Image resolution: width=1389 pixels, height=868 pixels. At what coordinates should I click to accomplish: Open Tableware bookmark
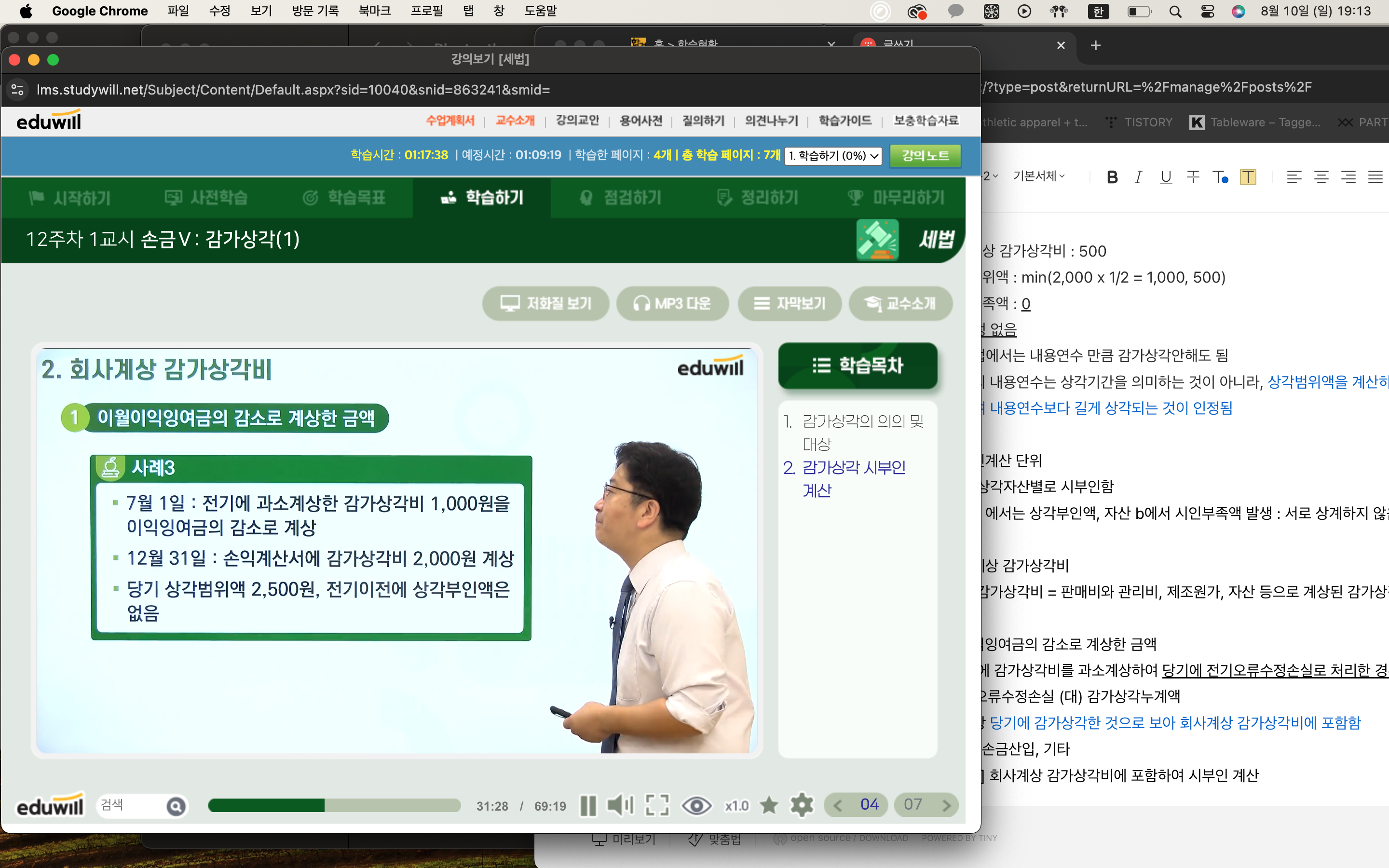click(x=1255, y=122)
